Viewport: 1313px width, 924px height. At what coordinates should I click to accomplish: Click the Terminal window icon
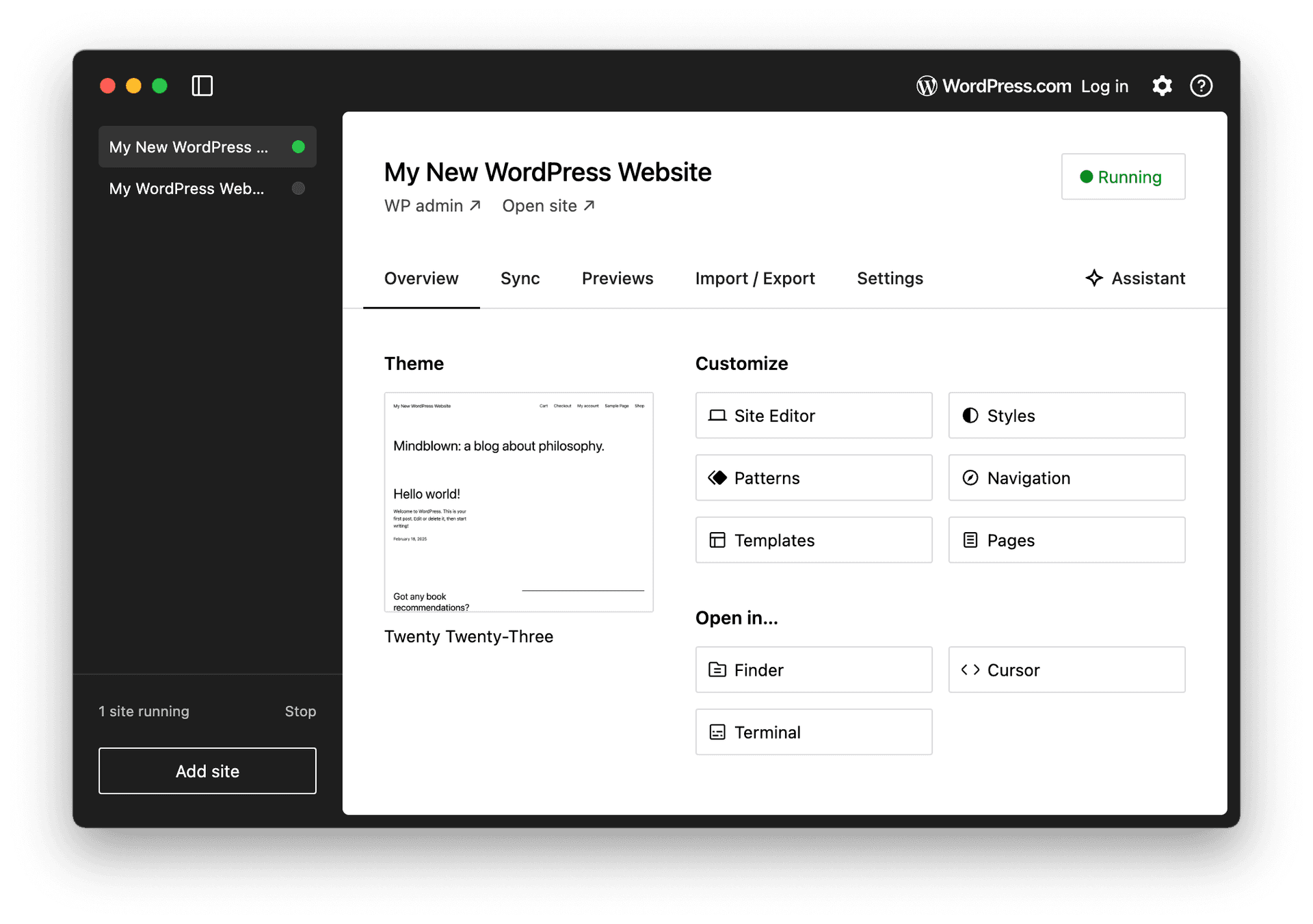[x=717, y=732]
